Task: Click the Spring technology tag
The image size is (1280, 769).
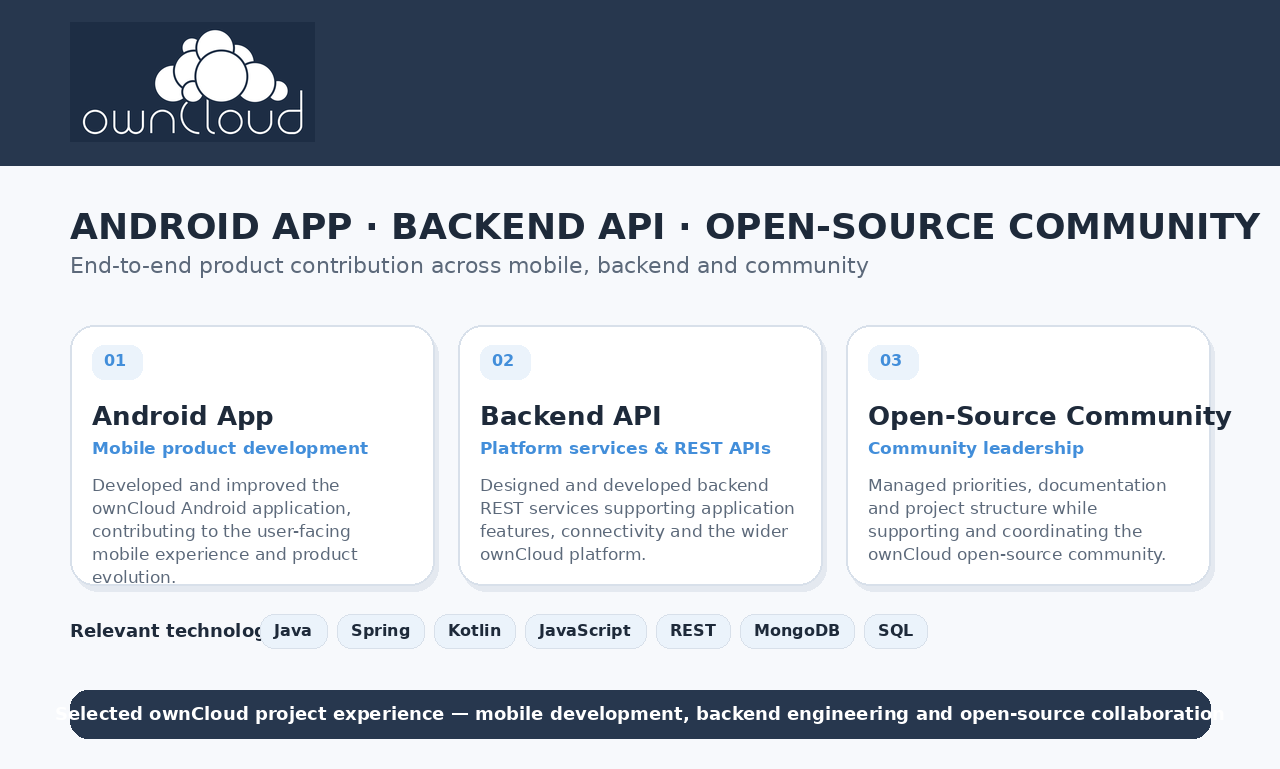Action: (381, 631)
